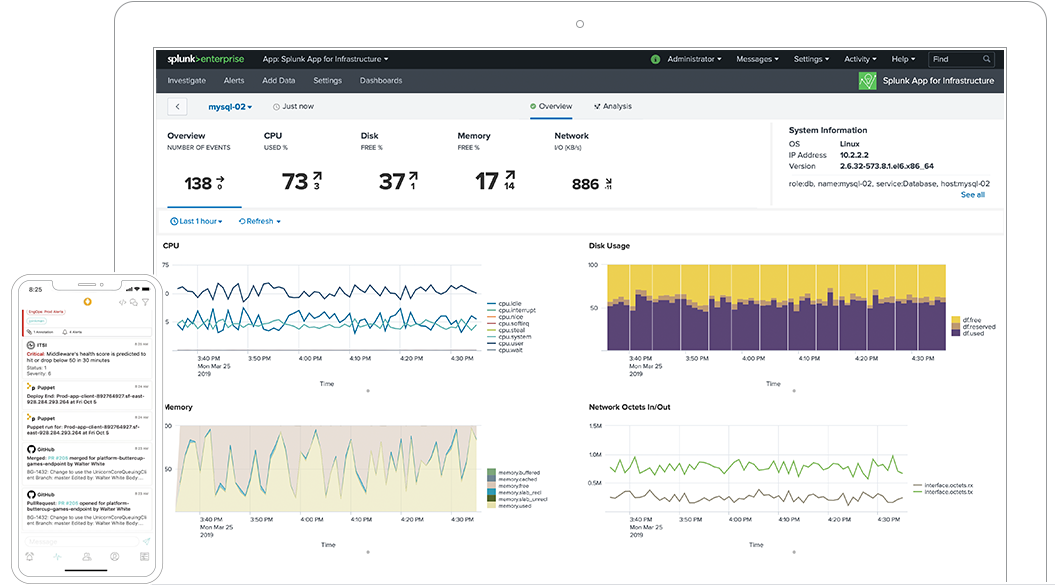
Task: Click the interface.octets.rx legend entry
Action: pos(943,485)
